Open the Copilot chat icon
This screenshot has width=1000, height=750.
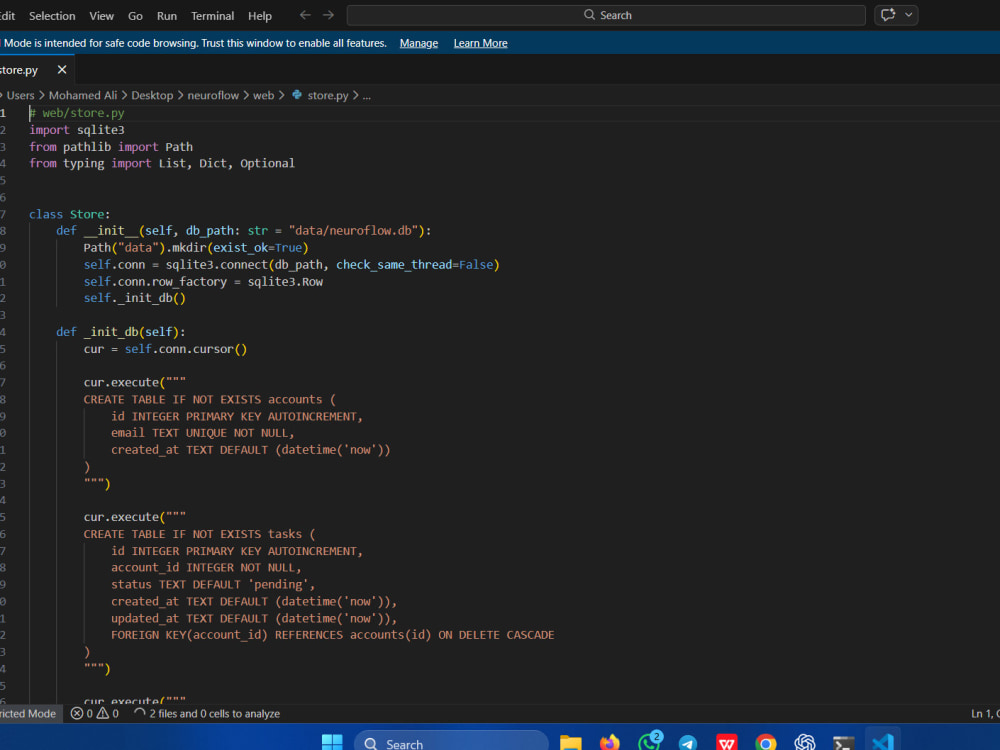pyautogui.click(x=888, y=15)
